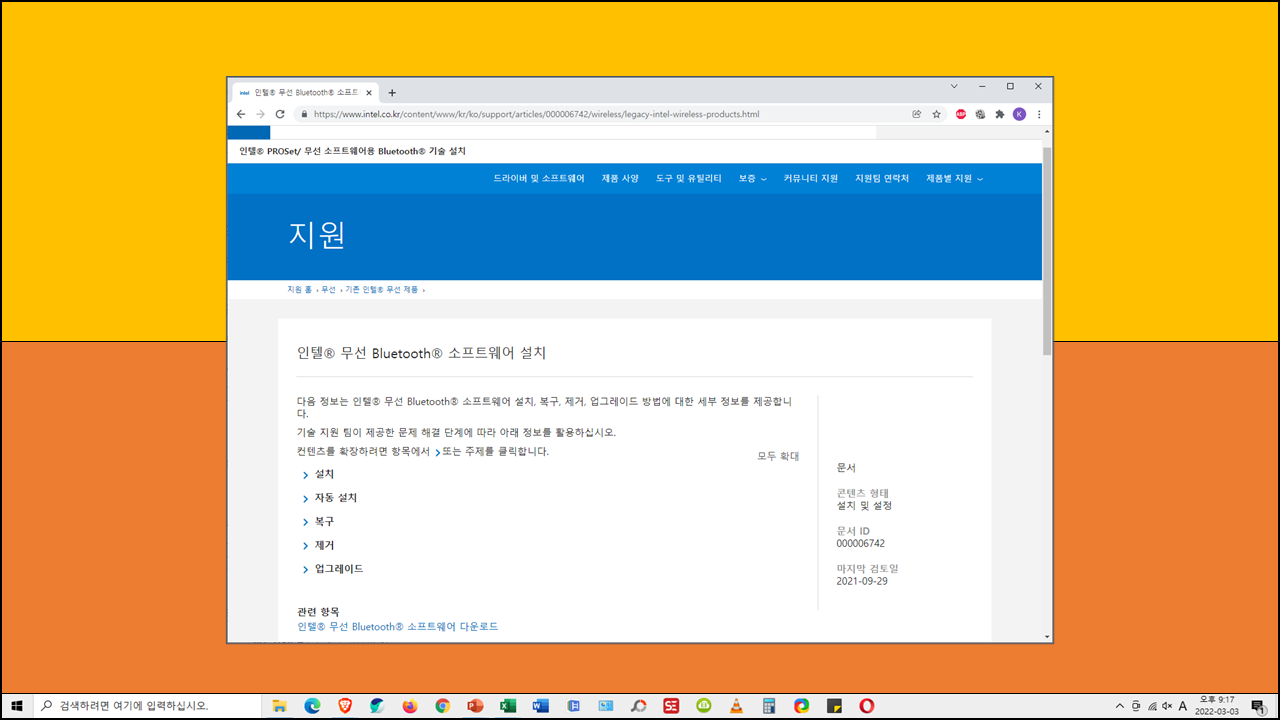This screenshot has width=1280, height=720.
Task: Launch Microsoft Edge from the taskbar
Action: pos(312,706)
